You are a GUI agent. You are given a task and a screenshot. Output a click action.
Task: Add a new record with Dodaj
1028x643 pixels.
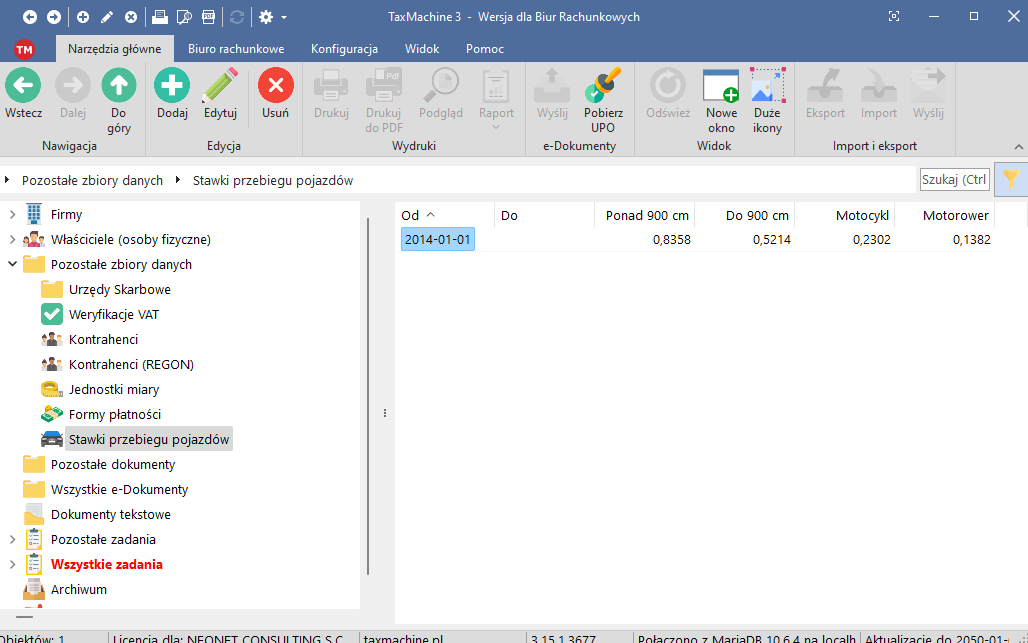pyautogui.click(x=172, y=87)
